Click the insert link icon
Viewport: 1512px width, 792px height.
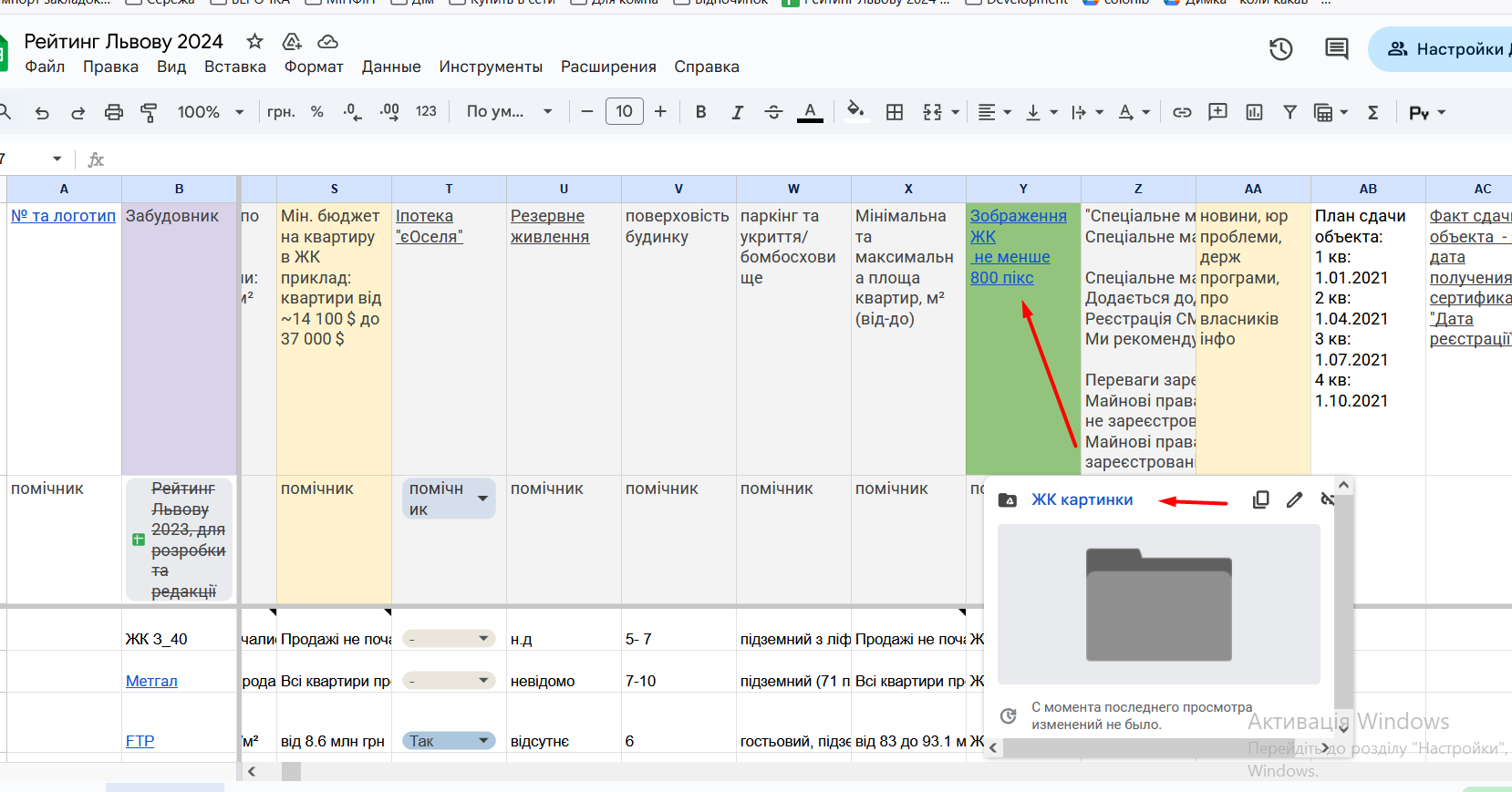point(1182,112)
